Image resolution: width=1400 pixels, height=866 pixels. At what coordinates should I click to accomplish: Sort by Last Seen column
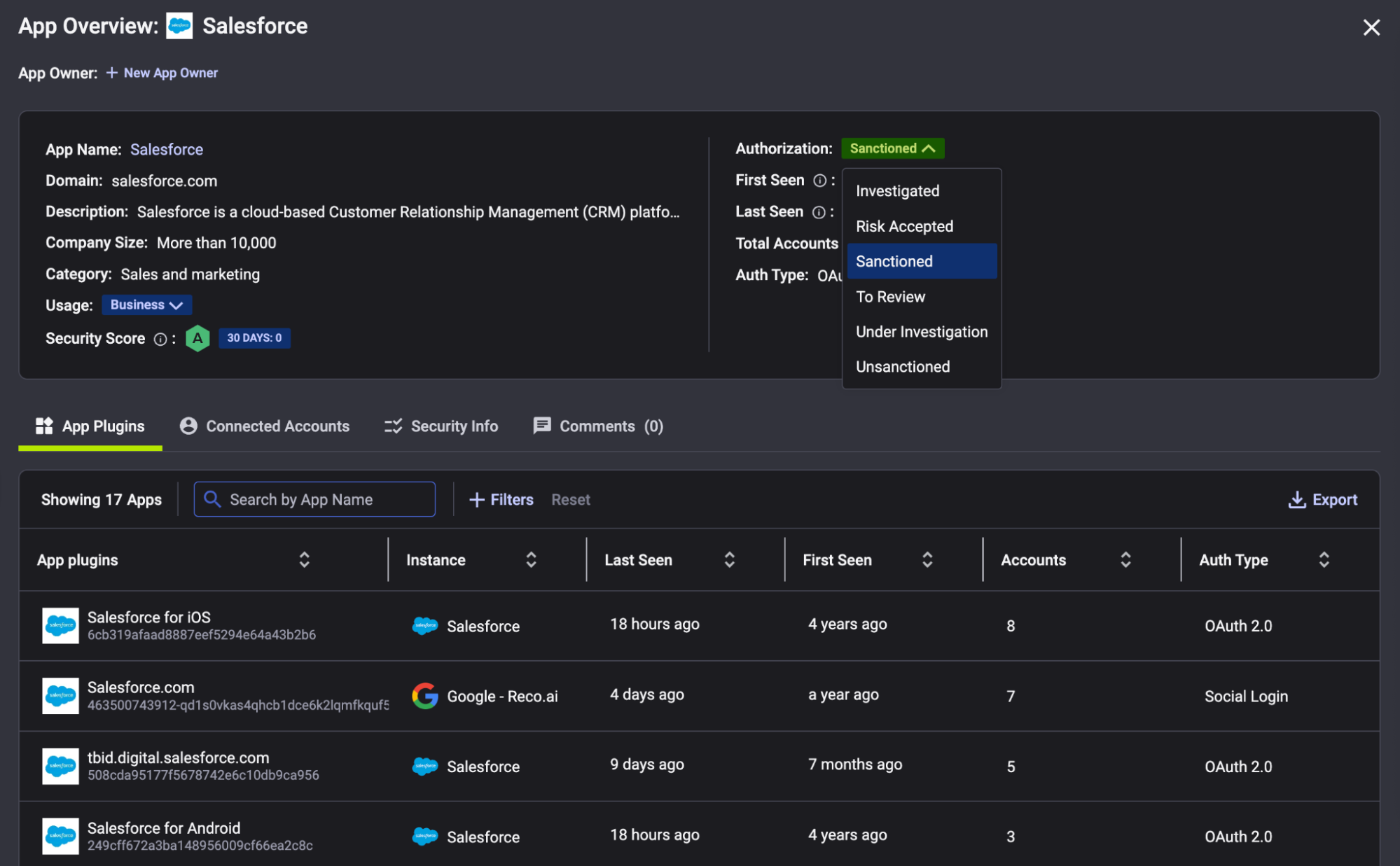(729, 560)
